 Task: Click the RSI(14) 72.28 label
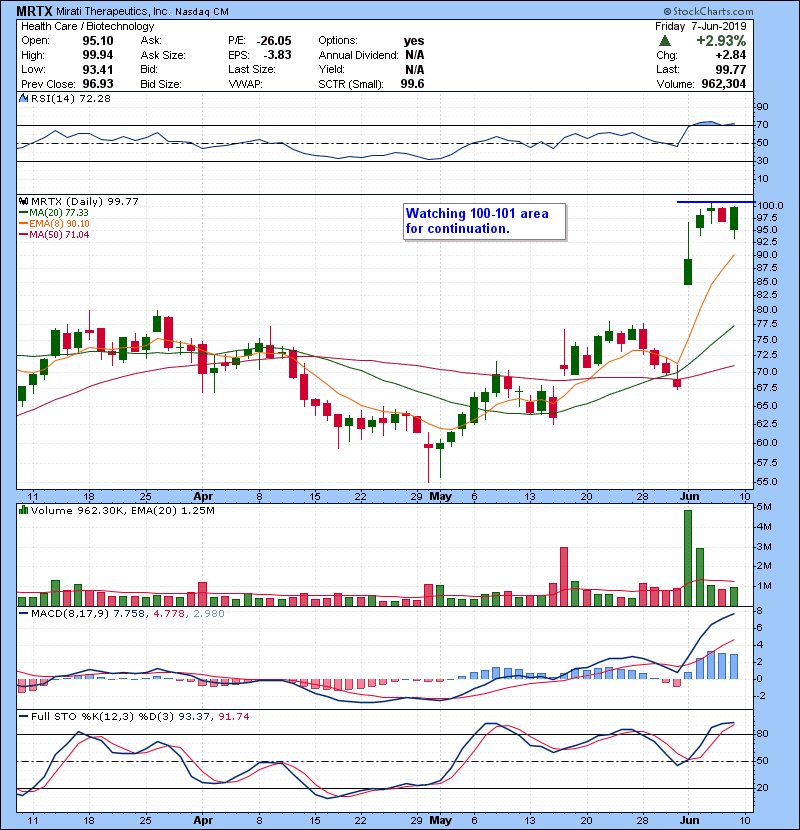71,98
